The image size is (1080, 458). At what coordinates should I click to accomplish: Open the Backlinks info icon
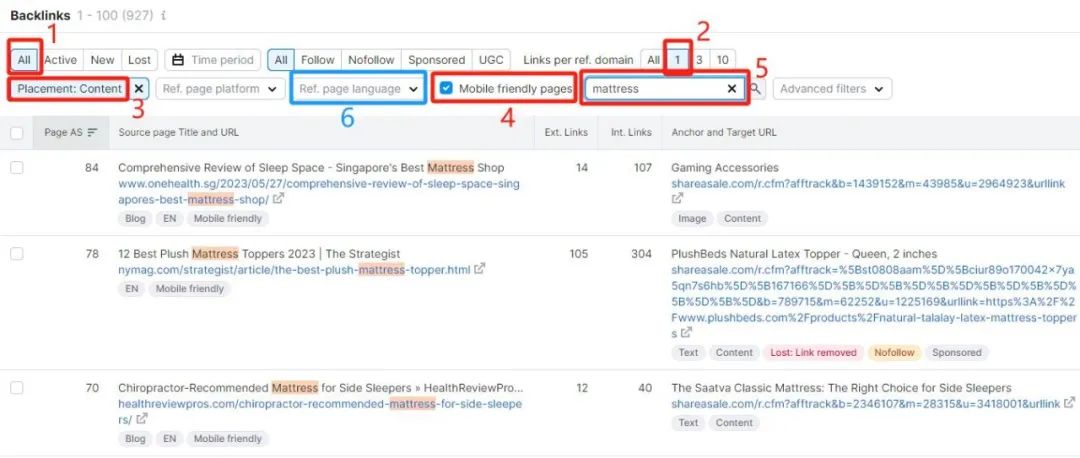click(163, 15)
